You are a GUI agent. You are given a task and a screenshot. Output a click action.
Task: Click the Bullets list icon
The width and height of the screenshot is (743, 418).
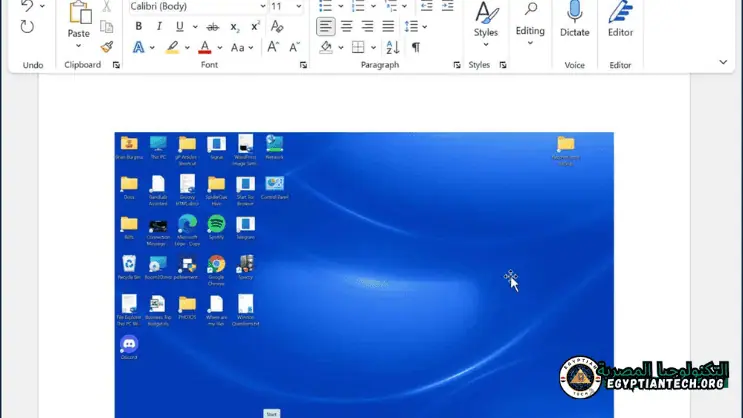coord(326,6)
